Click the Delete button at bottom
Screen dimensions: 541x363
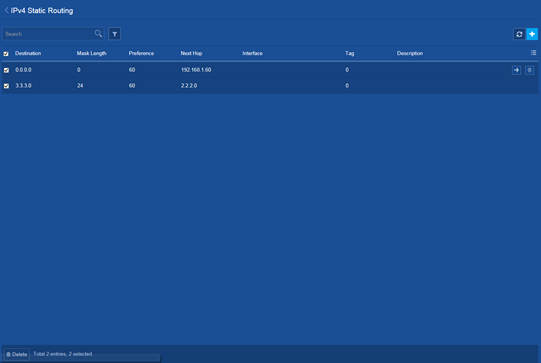click(x=17, y=354)
